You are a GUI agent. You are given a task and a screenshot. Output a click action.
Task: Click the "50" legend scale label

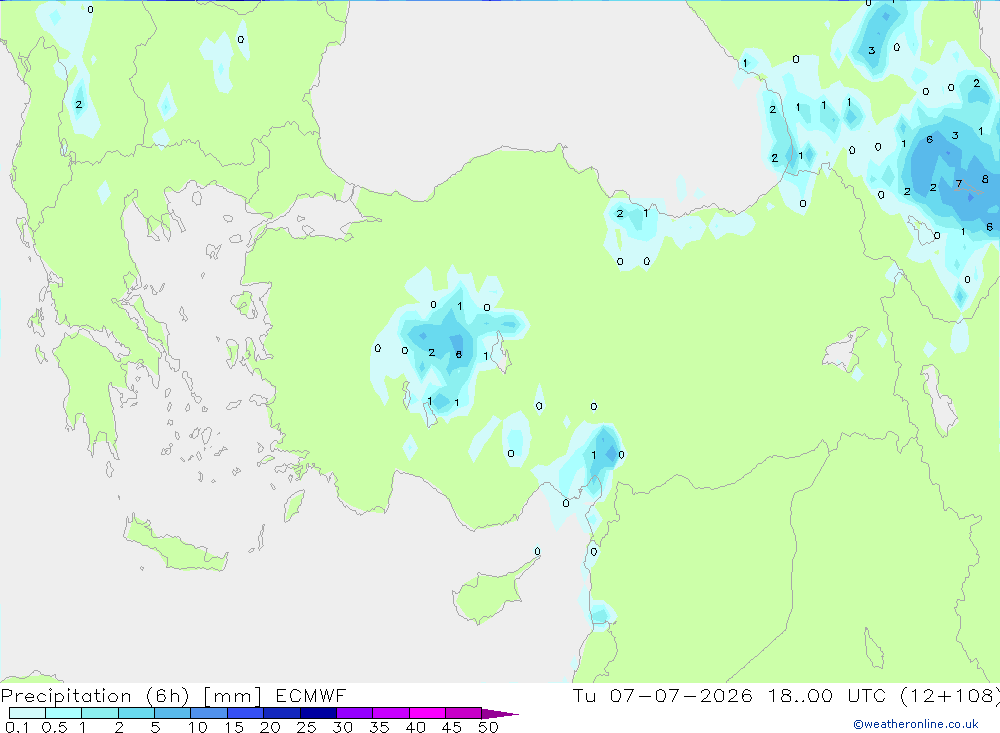tap(489, 727)
